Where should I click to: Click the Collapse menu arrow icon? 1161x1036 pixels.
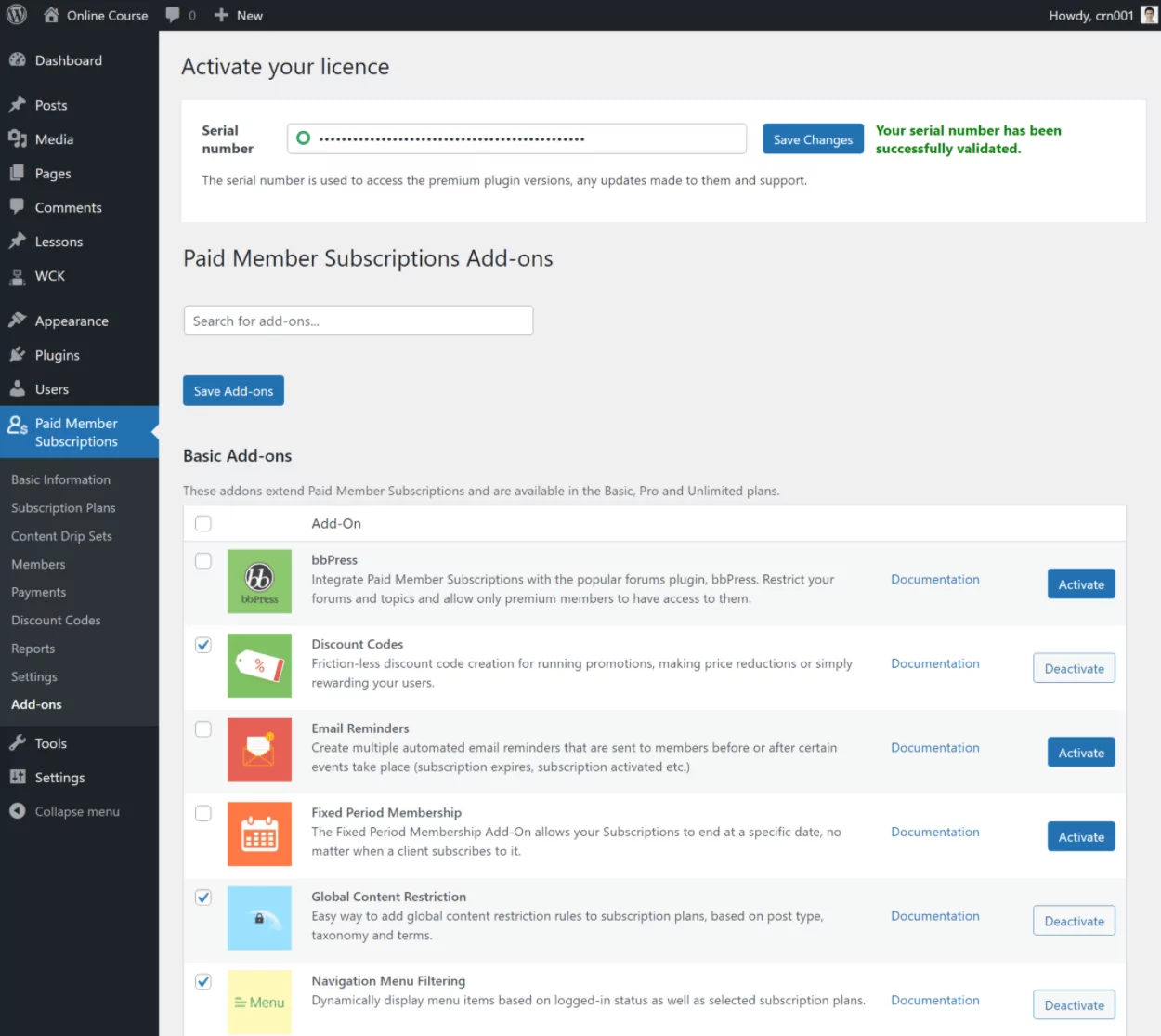coord(17,810)
